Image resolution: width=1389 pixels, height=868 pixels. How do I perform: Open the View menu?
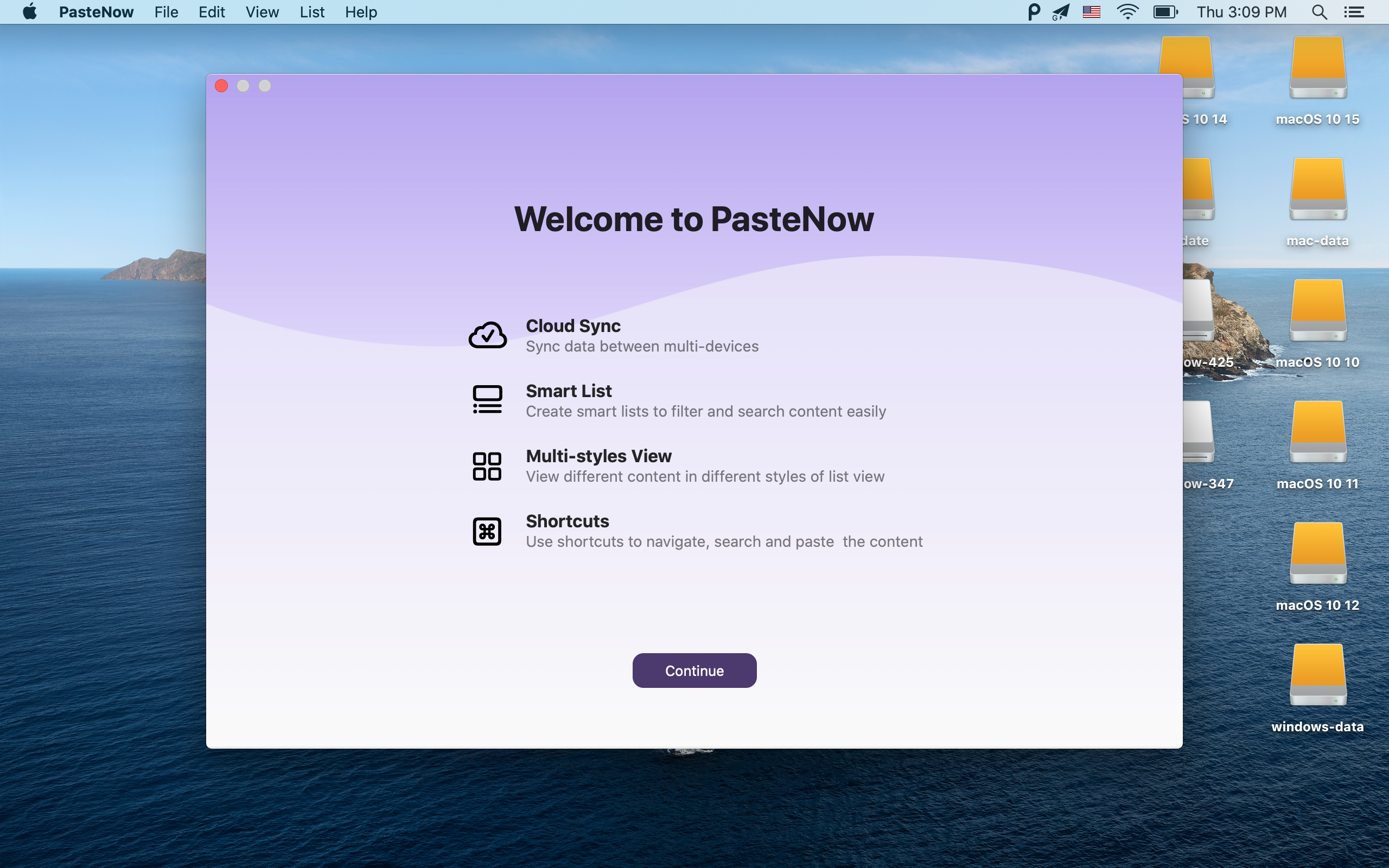click(262, 11)
